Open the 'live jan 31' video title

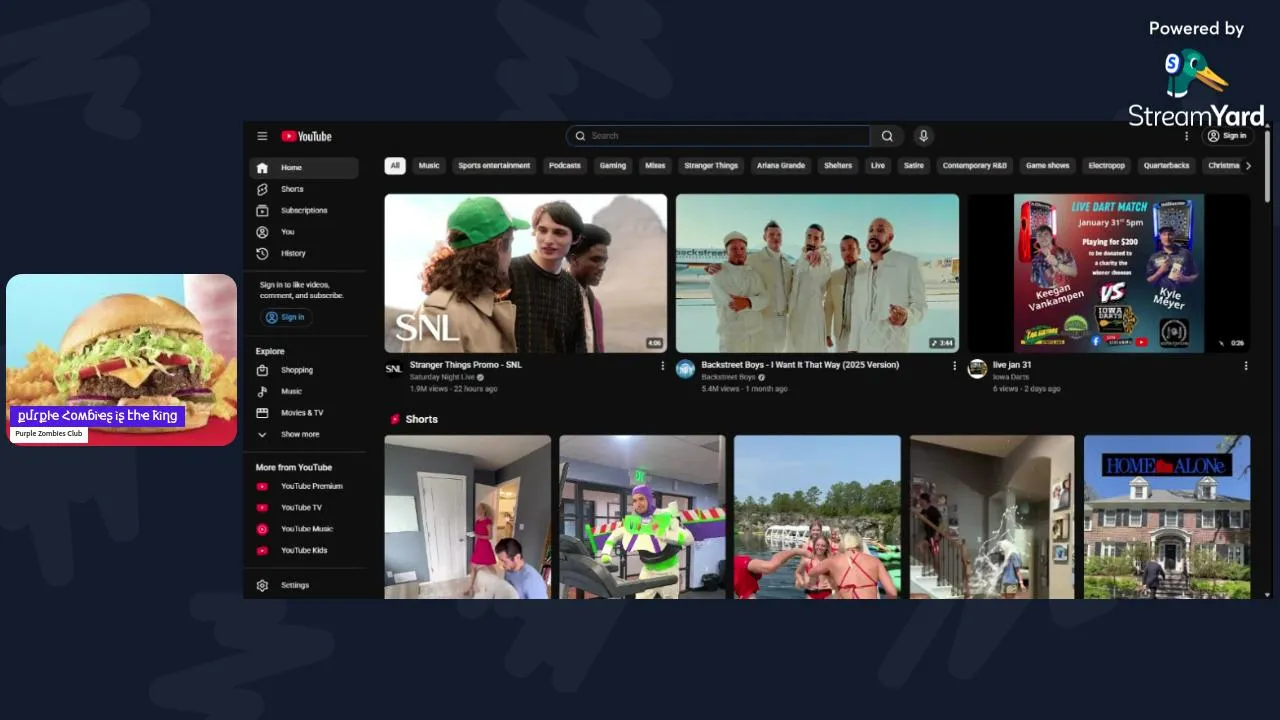point(1012,365)
